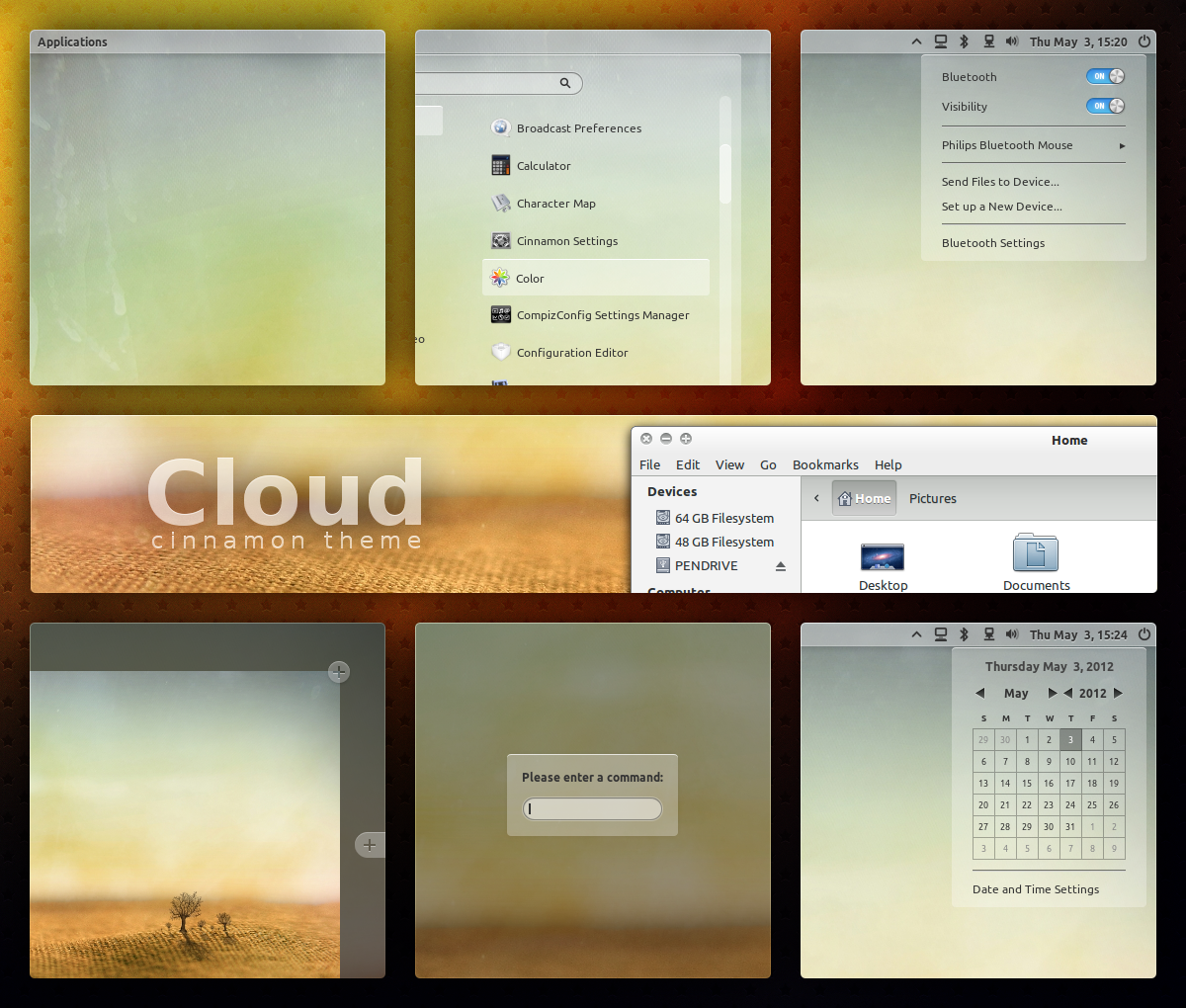This screenshot has height=1008, width=1186.
Task: Open the Bookmarks menu
Action: coord(825,464)
